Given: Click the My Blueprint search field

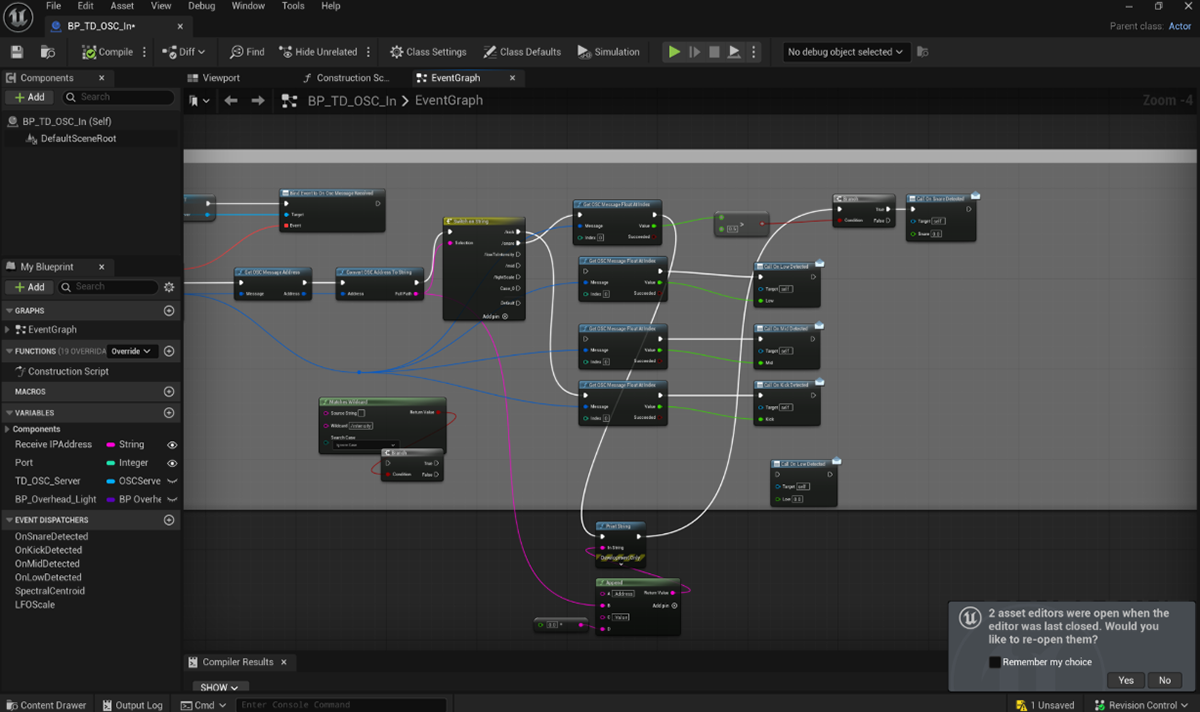Looking at the screenshot, I should 108,287.
